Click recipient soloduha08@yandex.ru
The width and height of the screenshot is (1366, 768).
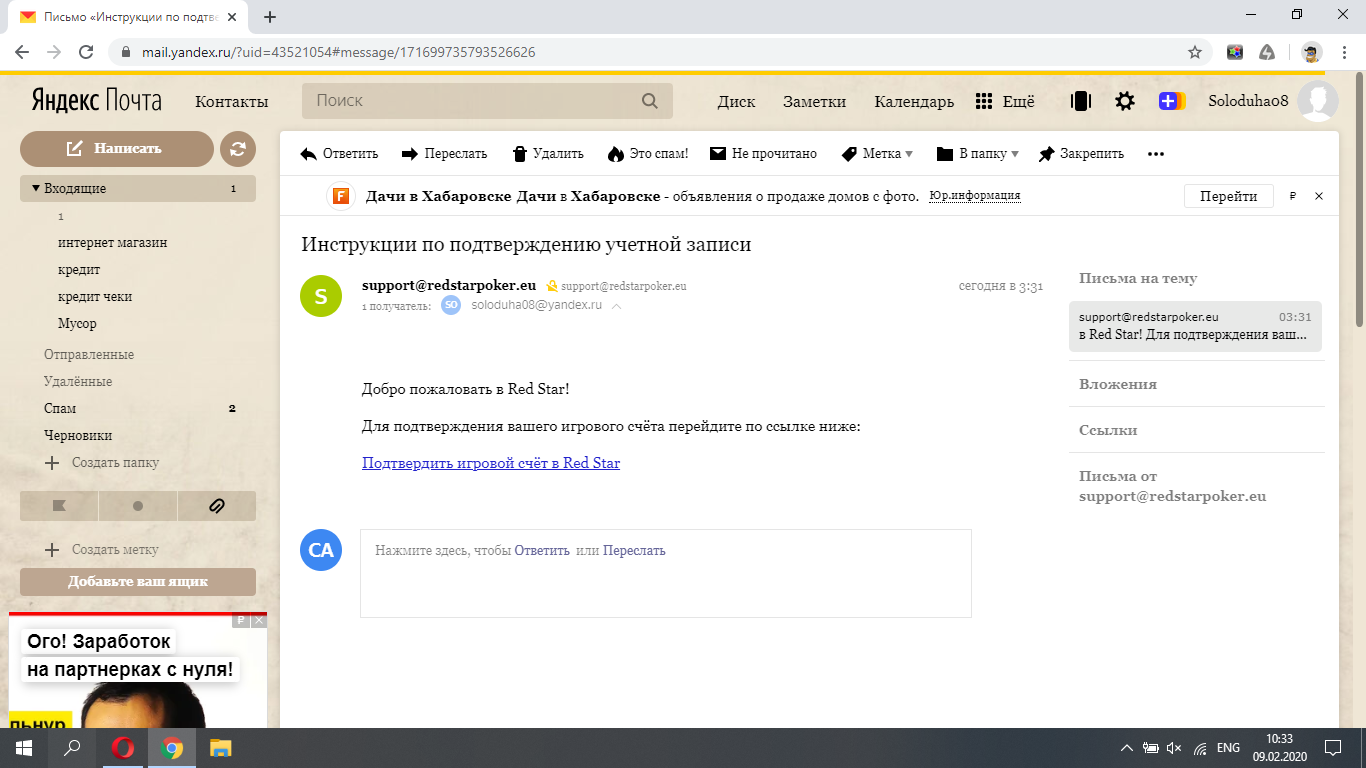537,305
